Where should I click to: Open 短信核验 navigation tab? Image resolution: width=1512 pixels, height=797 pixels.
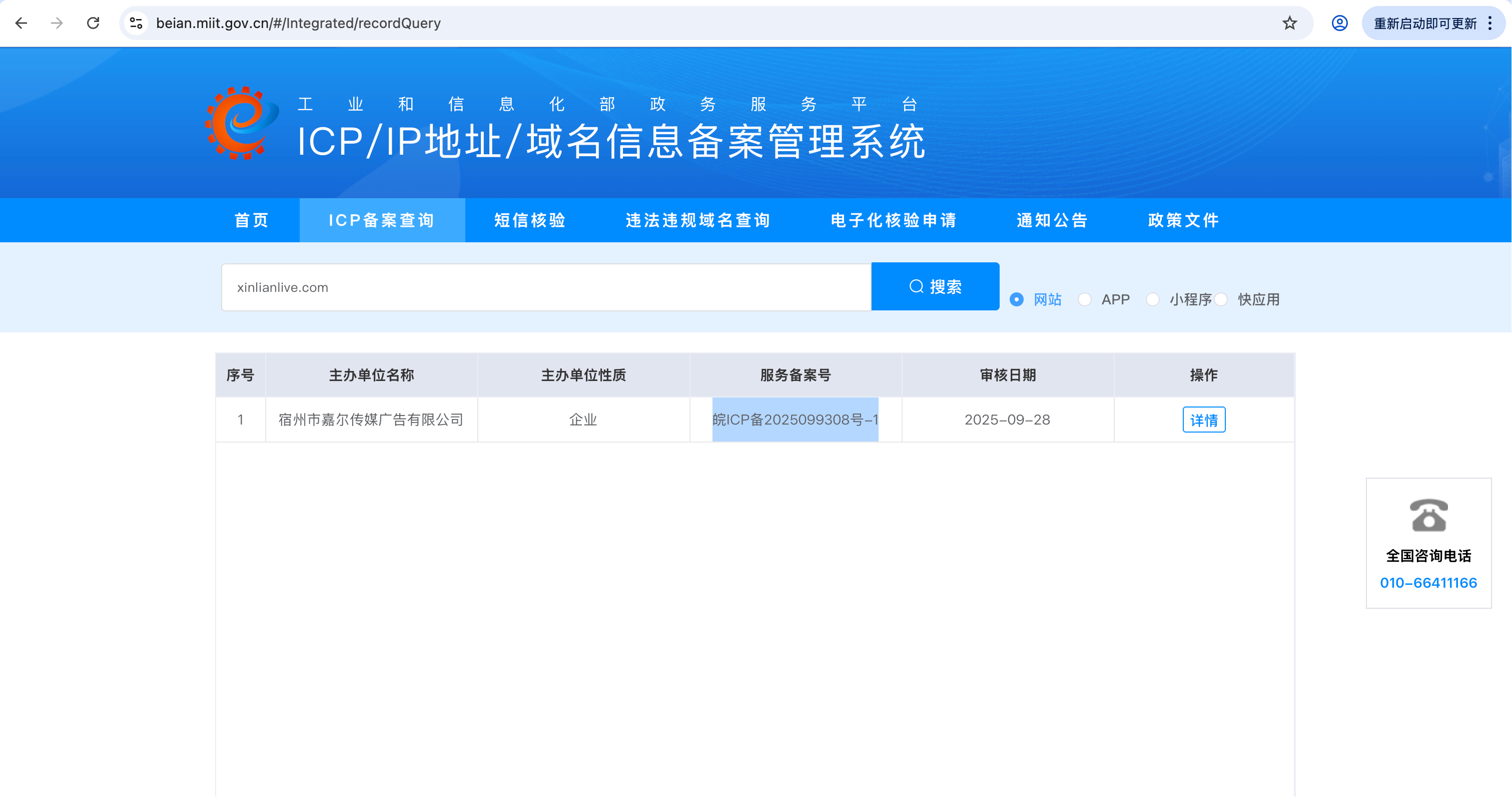coord(530,220)
